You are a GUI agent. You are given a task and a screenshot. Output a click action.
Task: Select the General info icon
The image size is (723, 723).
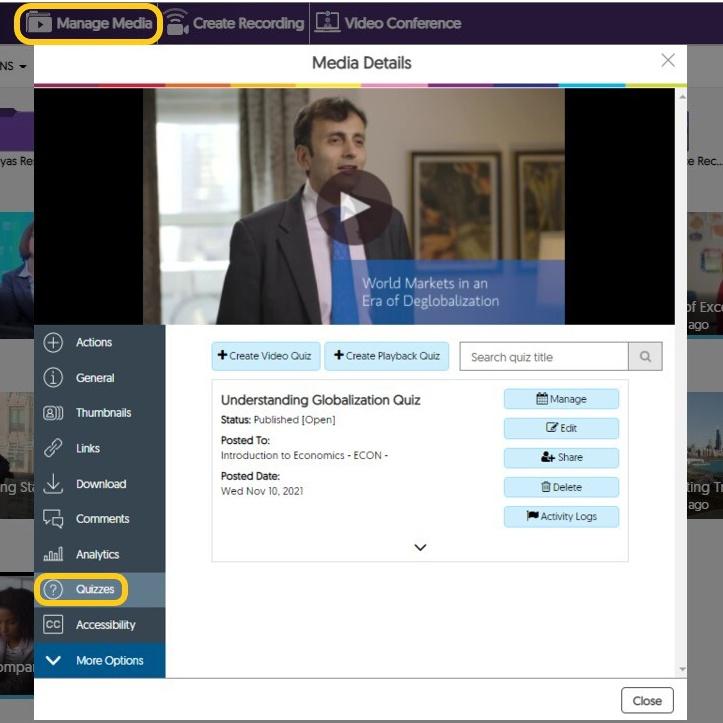click(54, 378)
